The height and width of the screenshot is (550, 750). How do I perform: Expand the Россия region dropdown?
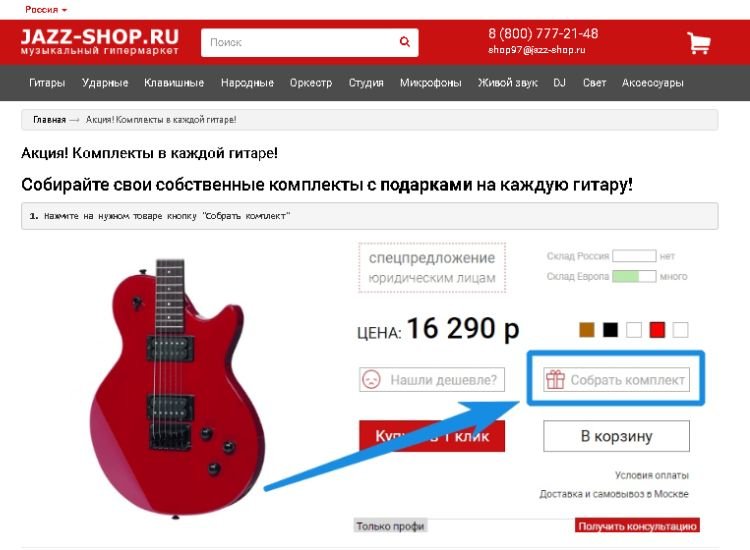[x=46, y=10]
